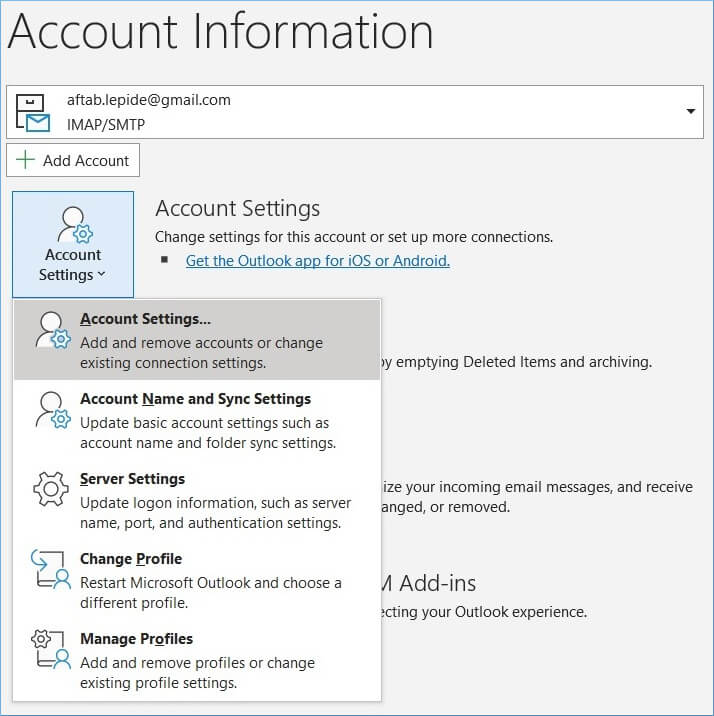The image size is (714, 716).
Task: Collapse the Account Settings dropdown button
Action: point(73,244)
